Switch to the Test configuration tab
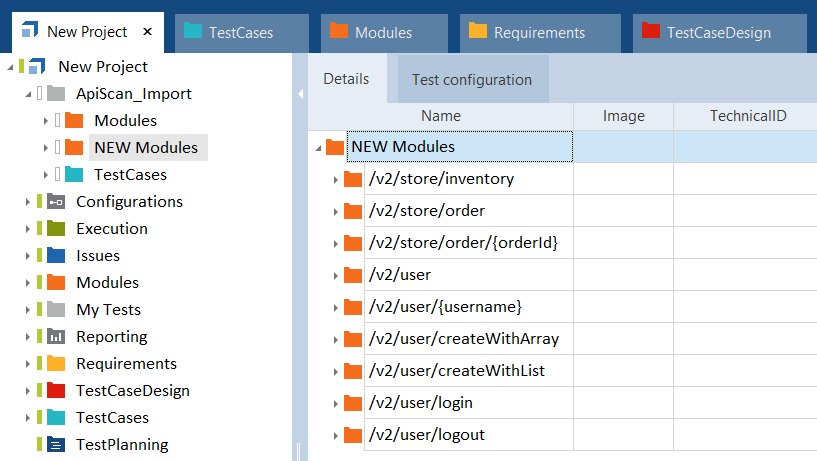 (x=472, y=80)
